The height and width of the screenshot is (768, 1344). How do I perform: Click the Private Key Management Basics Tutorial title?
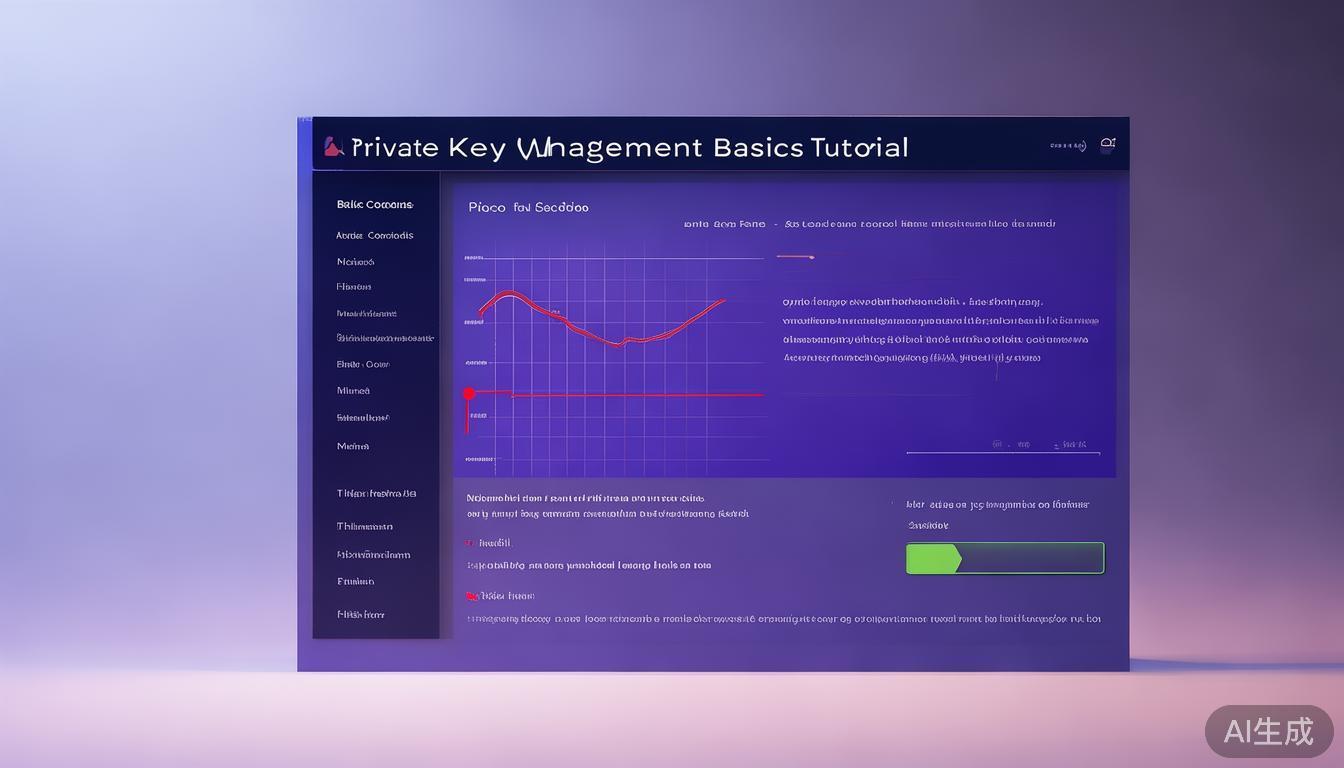coord(630,148)
